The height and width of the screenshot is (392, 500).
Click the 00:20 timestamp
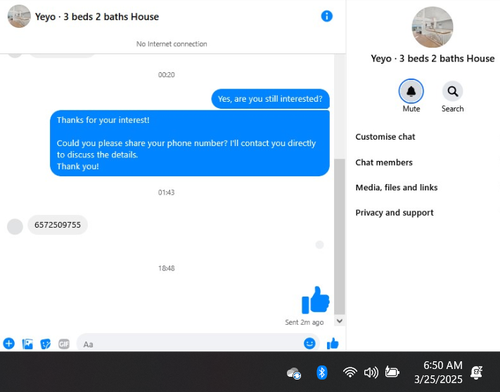(166, 75)
